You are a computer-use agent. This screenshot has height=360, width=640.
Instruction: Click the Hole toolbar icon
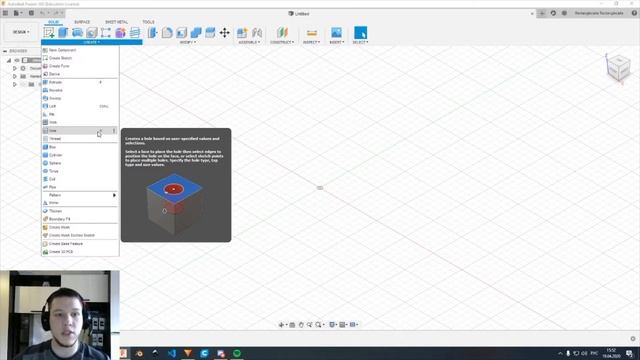(x=91, y=33)
